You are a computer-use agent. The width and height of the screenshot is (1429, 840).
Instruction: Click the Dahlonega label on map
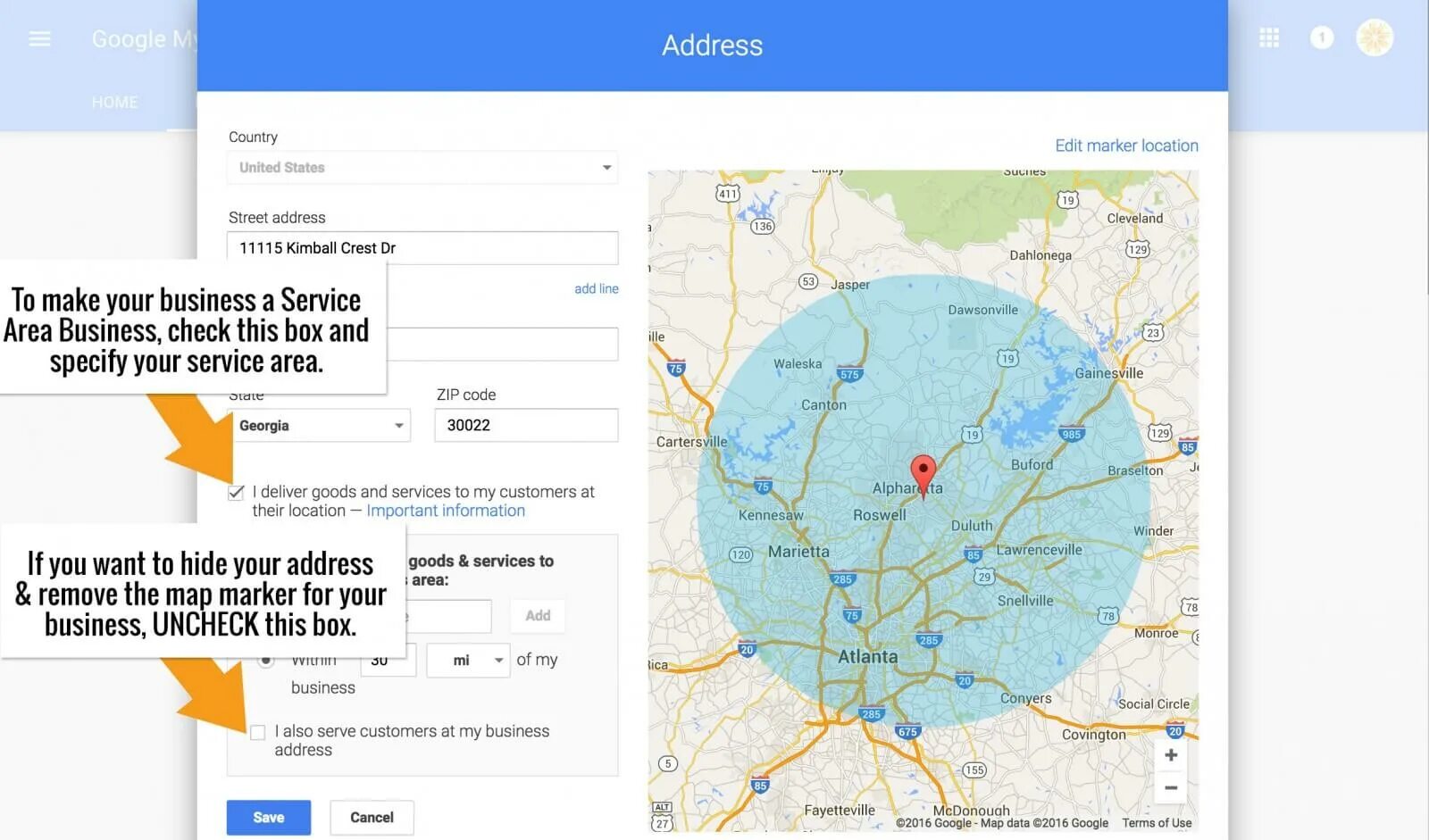click(1040, 255)
